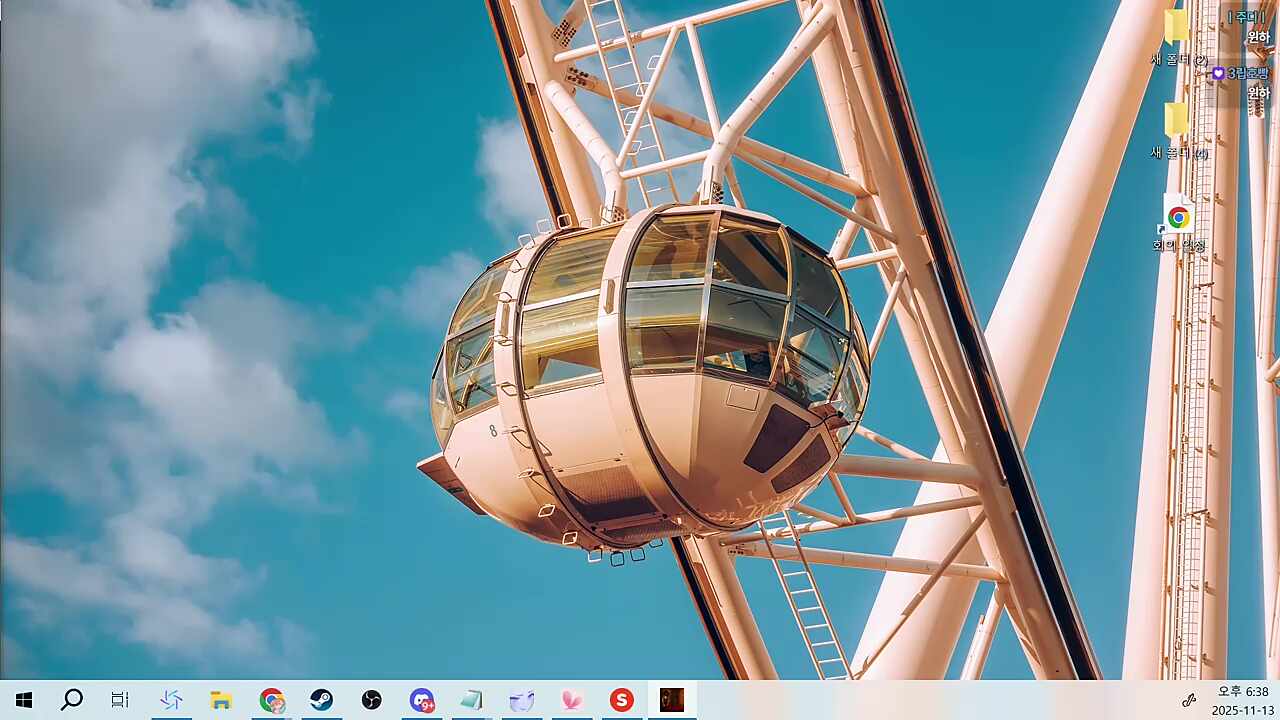Open Steam from the taskbar
Screen dimensions: 1280x720
pos(321,700)
